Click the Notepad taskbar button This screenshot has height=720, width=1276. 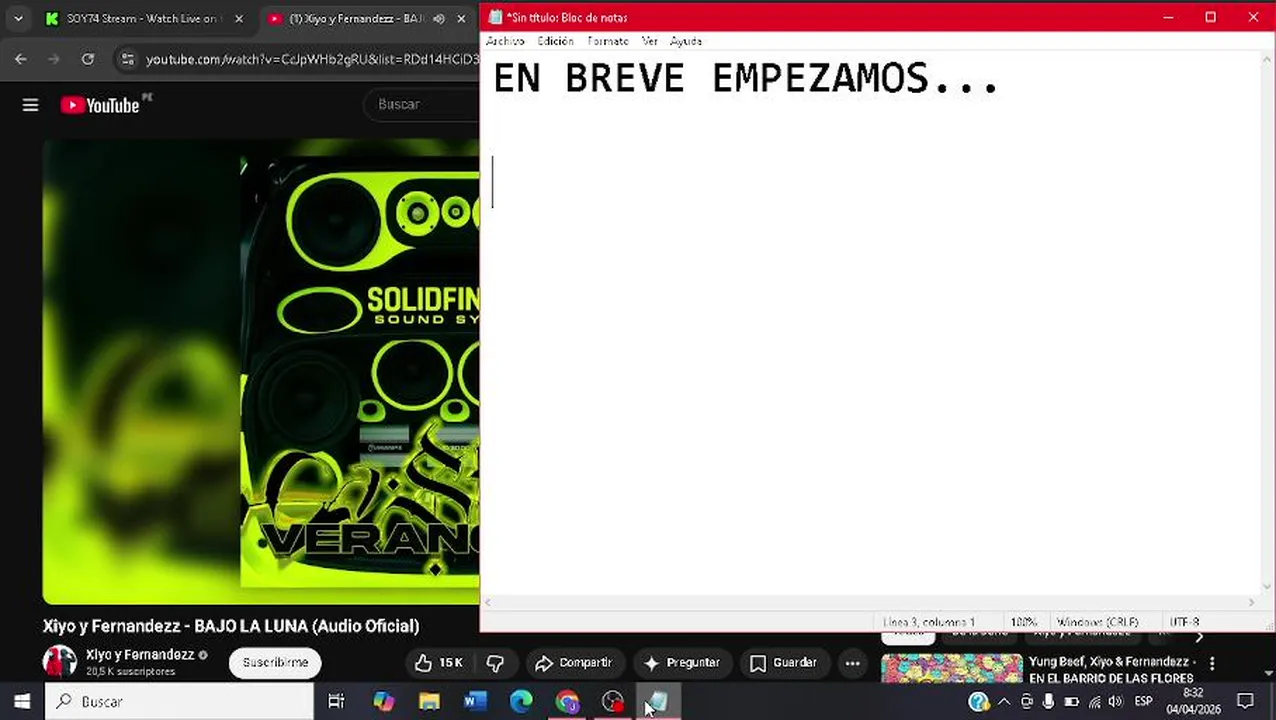(x=659, y=701)
